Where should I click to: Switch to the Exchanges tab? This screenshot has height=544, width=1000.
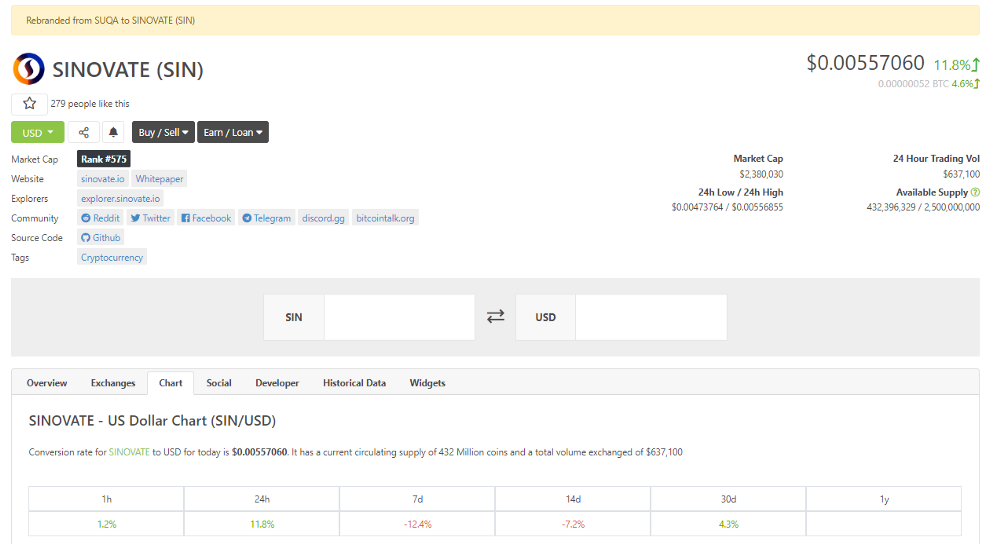point(113,383)
